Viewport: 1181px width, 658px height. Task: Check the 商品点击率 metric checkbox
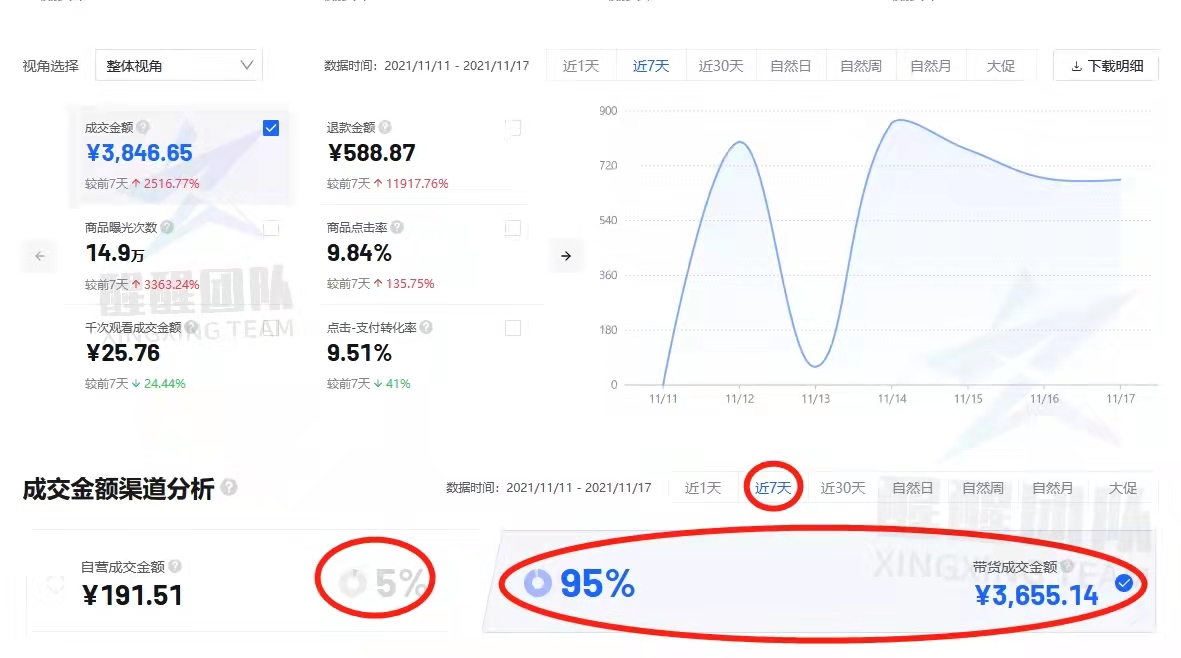click(x=513, y=228)
